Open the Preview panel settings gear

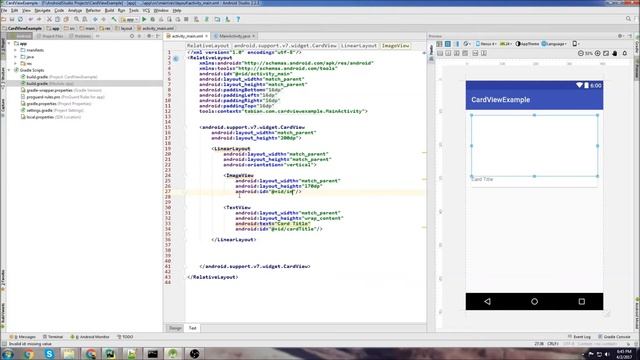click(x=620, y=36)
